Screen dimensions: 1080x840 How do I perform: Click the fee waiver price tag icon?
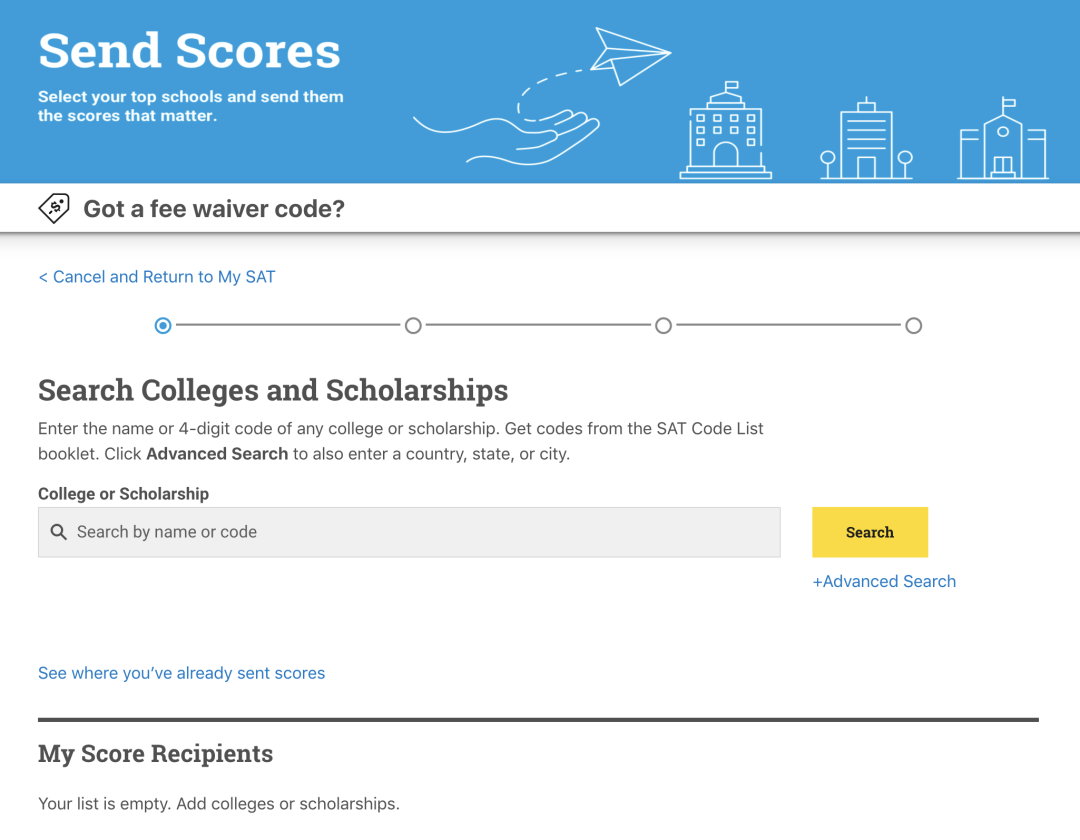(54, 208)
